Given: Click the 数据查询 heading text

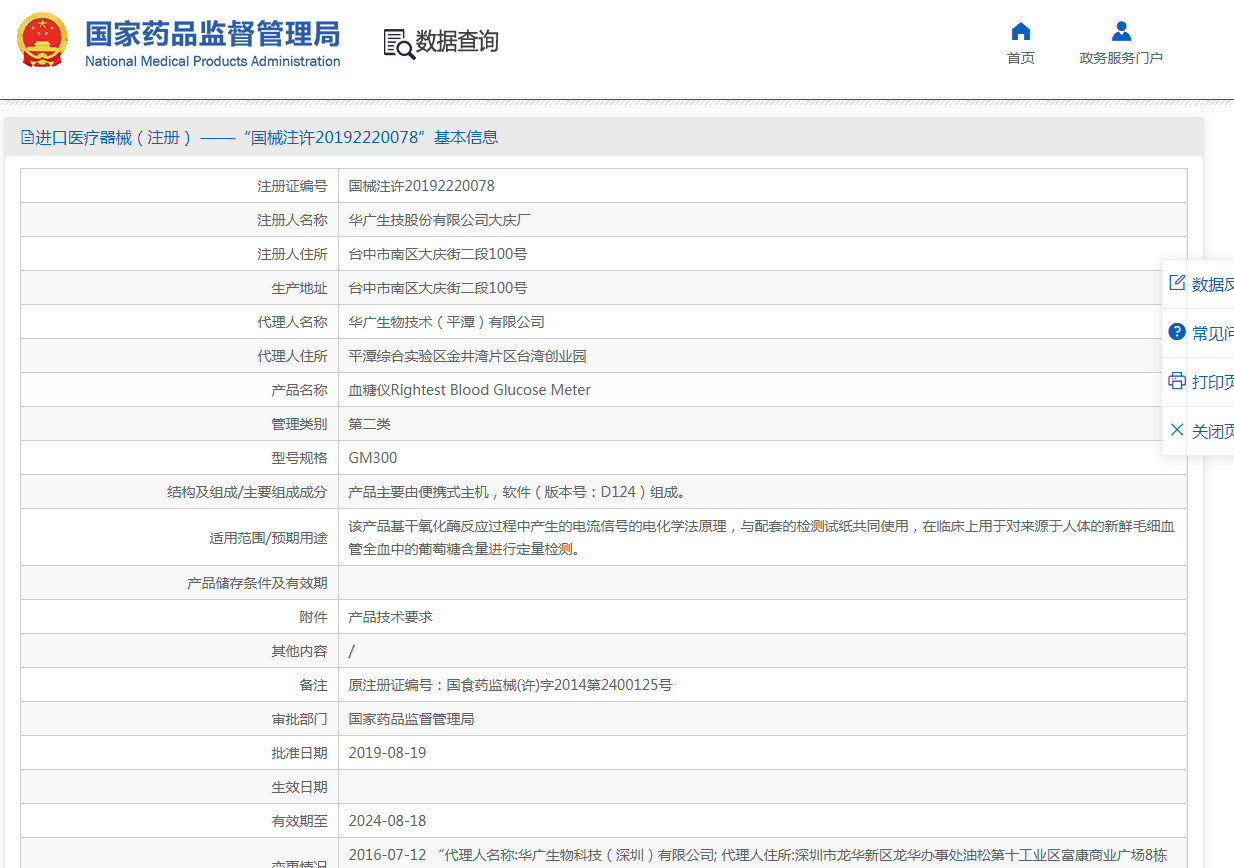Looking at the screenshot, I should [x=457, y=42].
